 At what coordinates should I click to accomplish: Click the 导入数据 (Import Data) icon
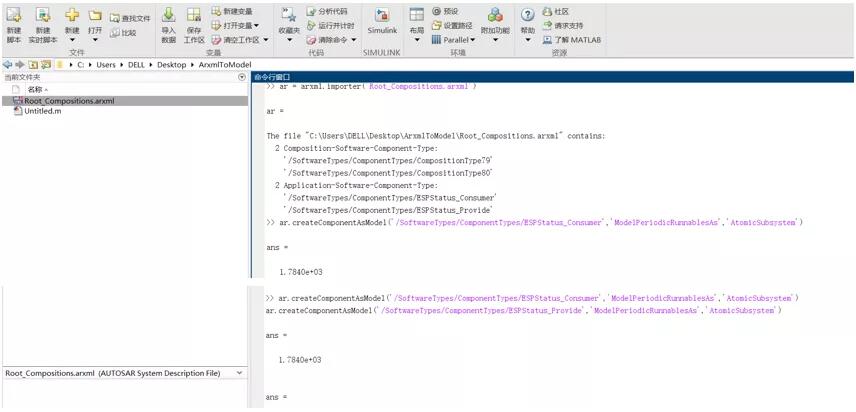click(x=169, y=15)
